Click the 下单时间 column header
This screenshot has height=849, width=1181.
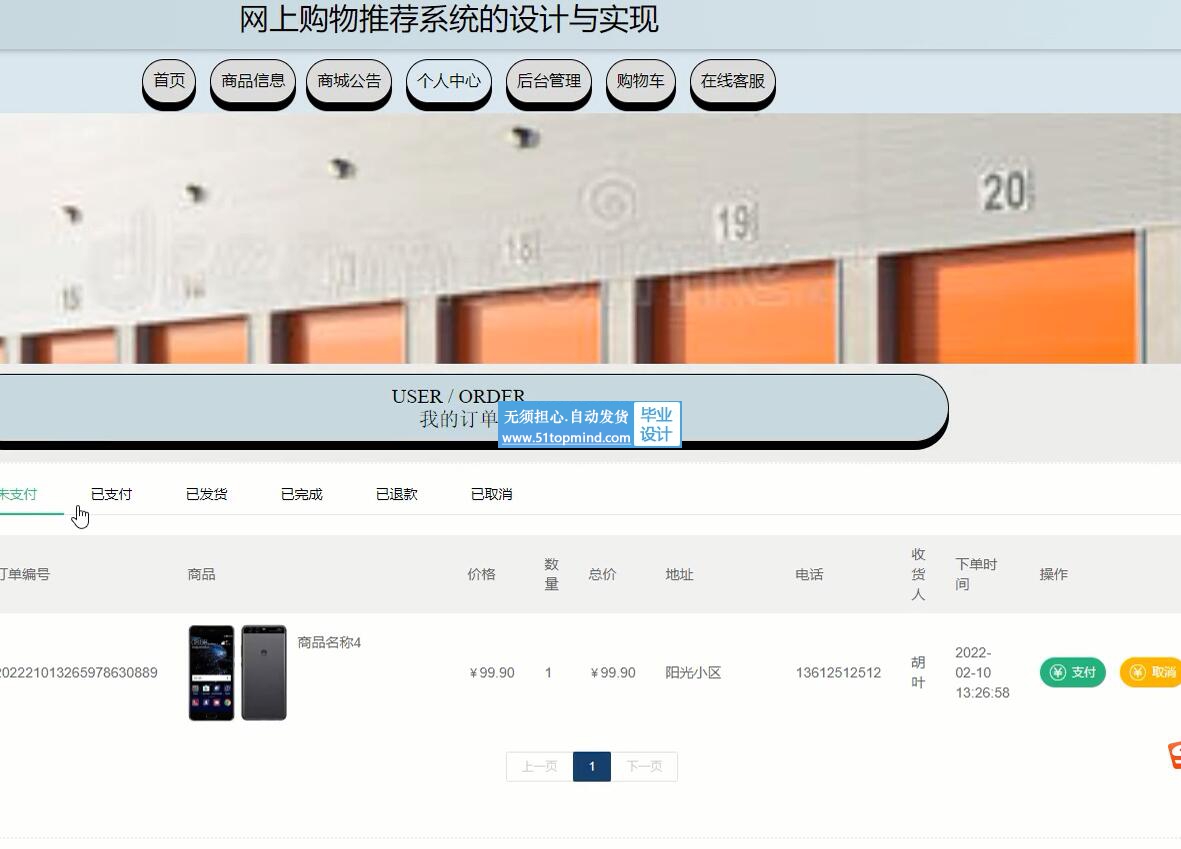(x=976, y=574)
